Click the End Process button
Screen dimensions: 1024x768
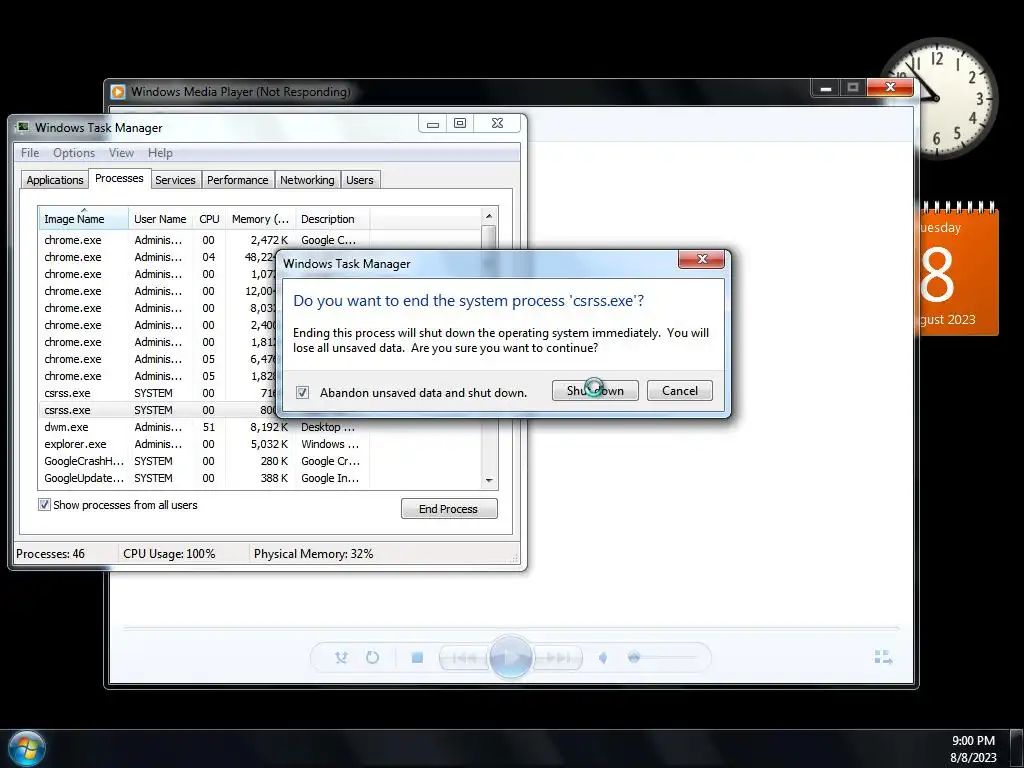click(449, 509)
